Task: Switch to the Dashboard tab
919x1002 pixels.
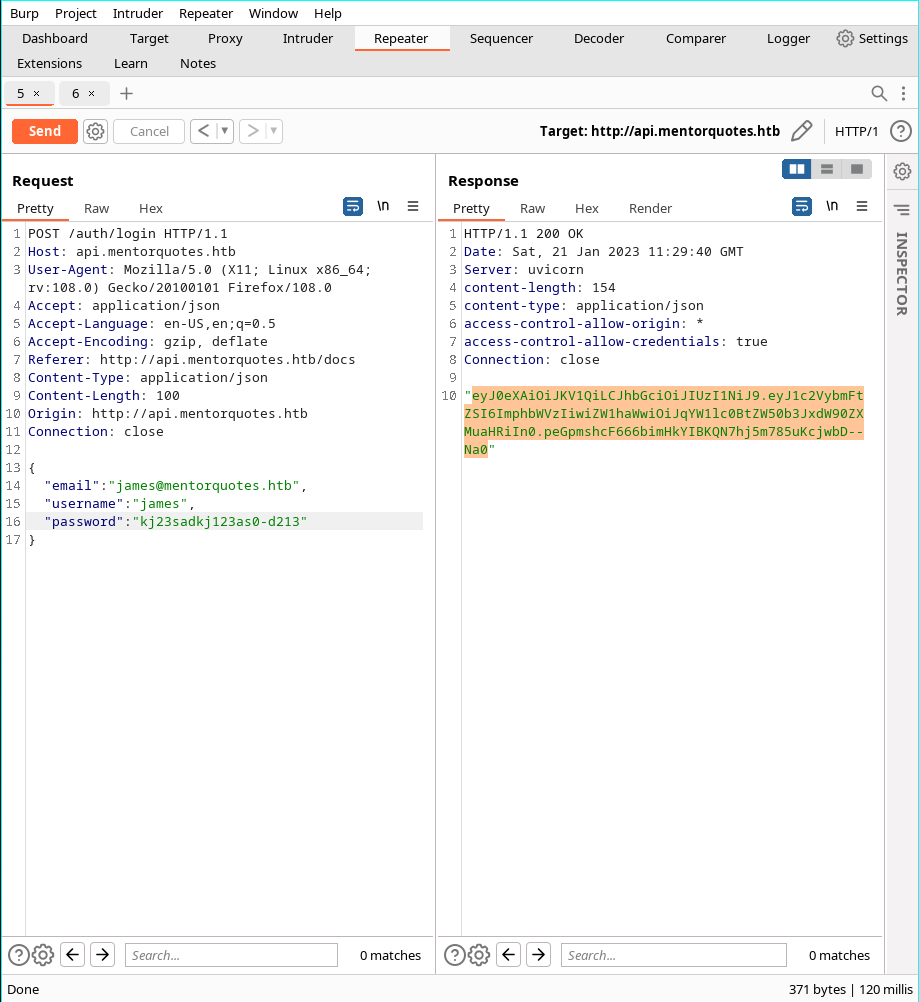Action: 55,38
